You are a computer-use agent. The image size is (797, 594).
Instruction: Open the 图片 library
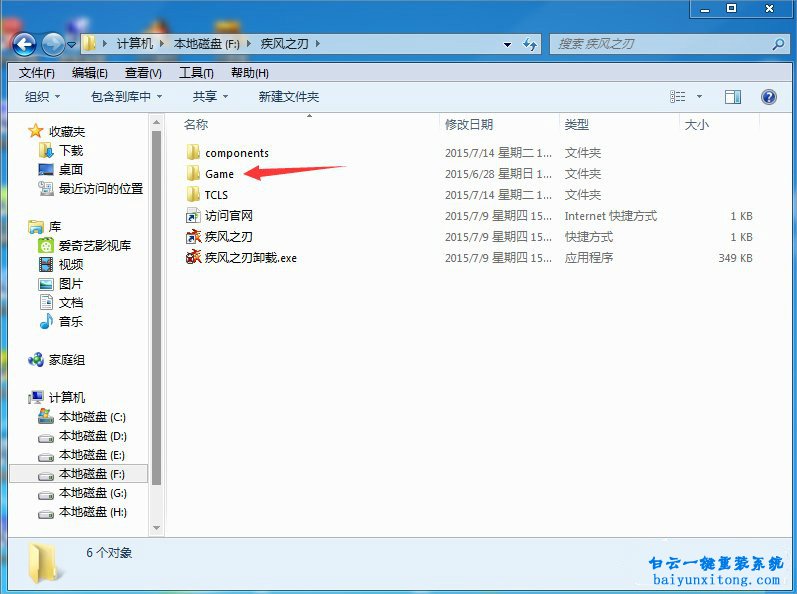tap(71, 284)
